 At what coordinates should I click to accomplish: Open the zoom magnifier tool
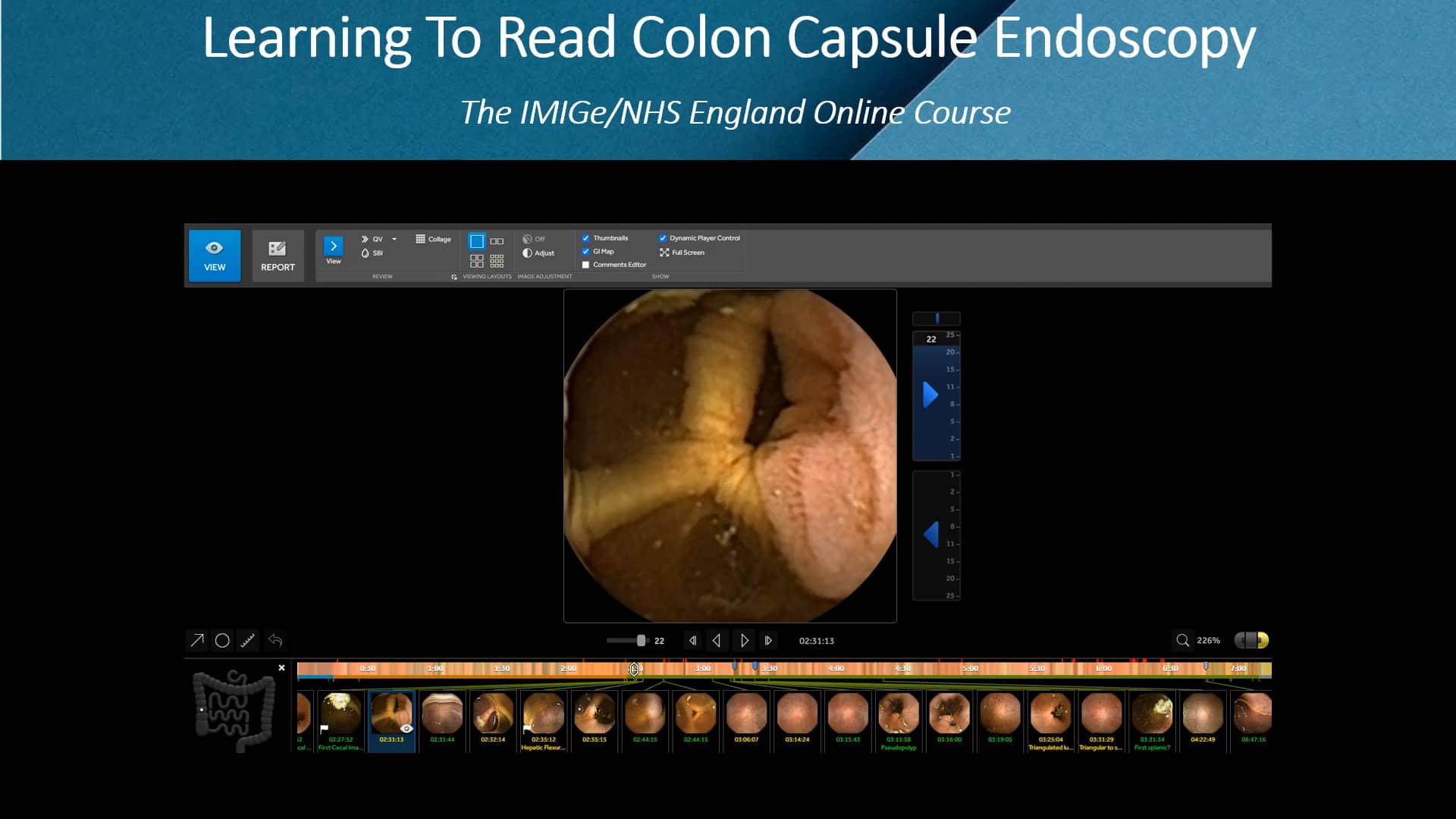(x=1183, y=641)
